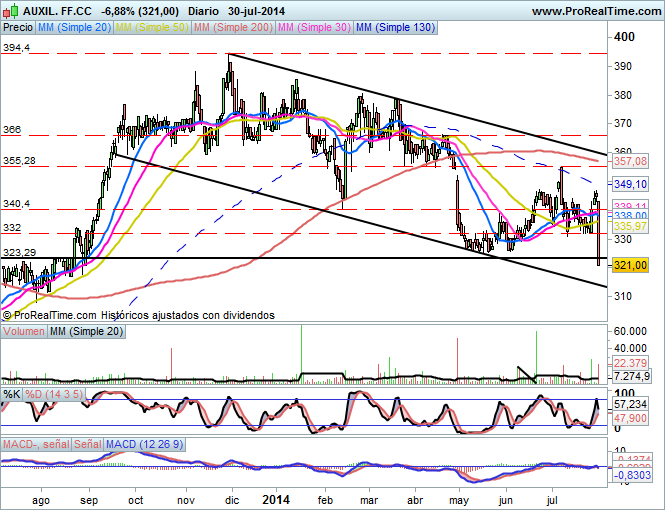The width and height of the screenshot is (665, 510).
Task: Click the jul month label on time axis
Action: coord(552,500)
